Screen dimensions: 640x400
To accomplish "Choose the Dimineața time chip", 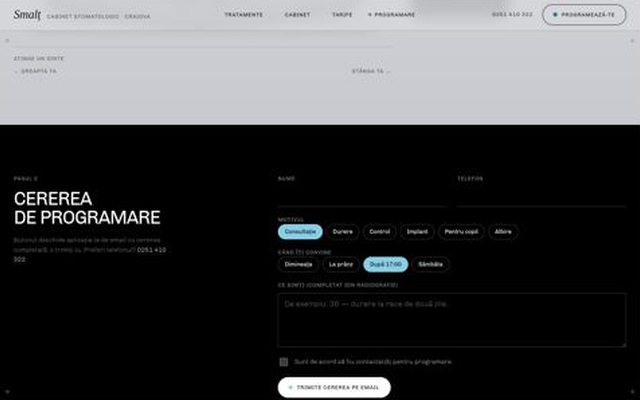I will [298, 264].
